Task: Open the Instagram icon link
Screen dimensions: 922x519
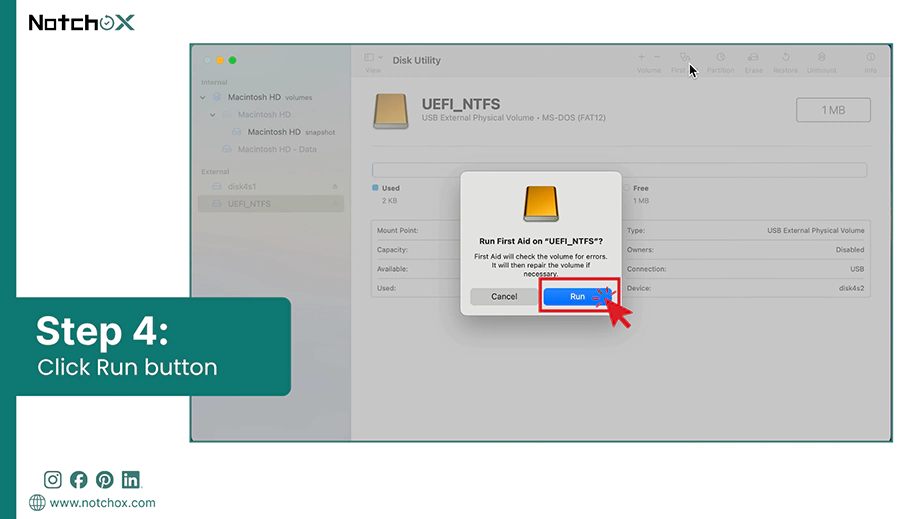Action: (52, 480)
